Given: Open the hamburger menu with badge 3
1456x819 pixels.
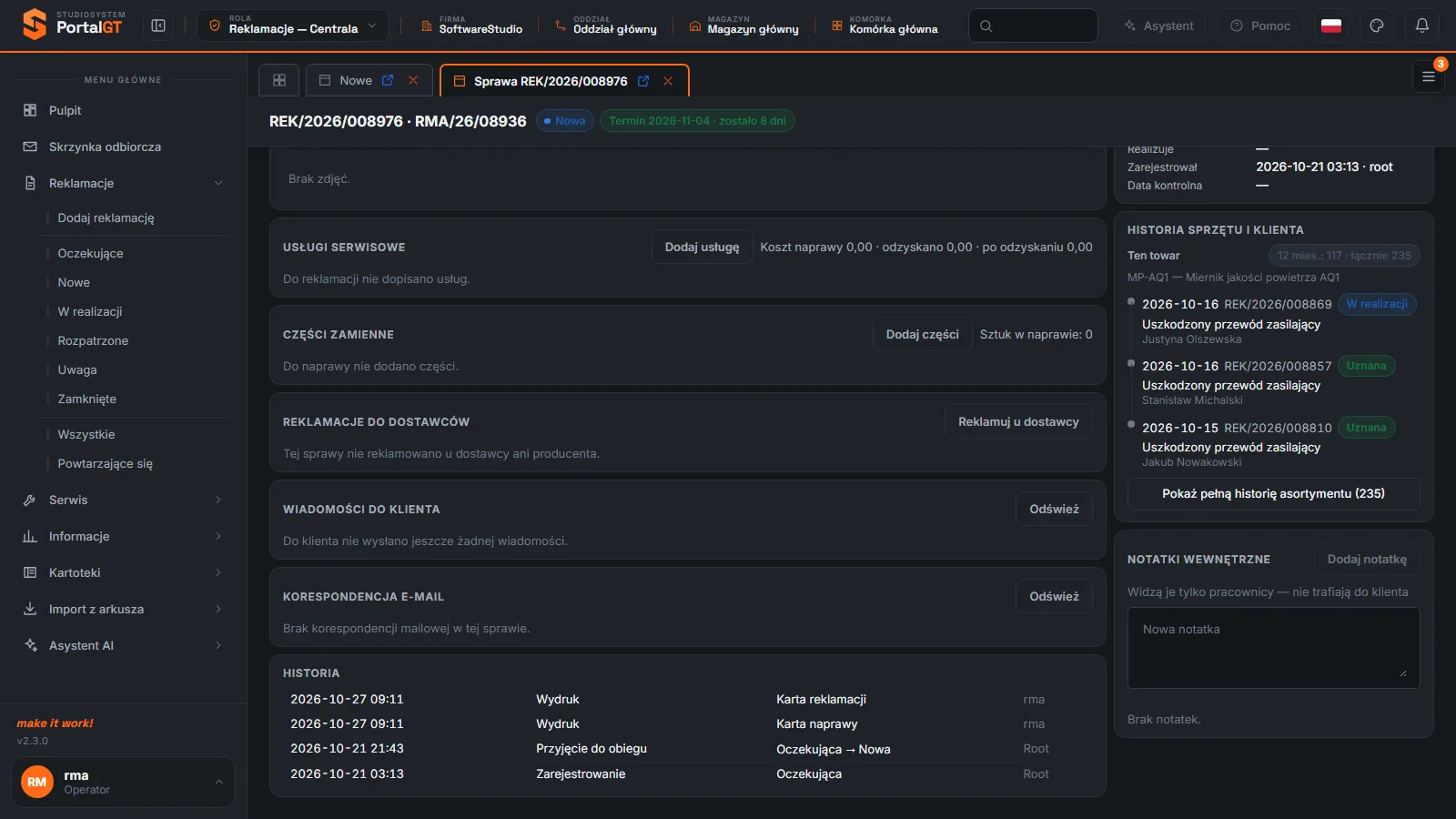Looking at the screenshot, I should [1429, 77].
